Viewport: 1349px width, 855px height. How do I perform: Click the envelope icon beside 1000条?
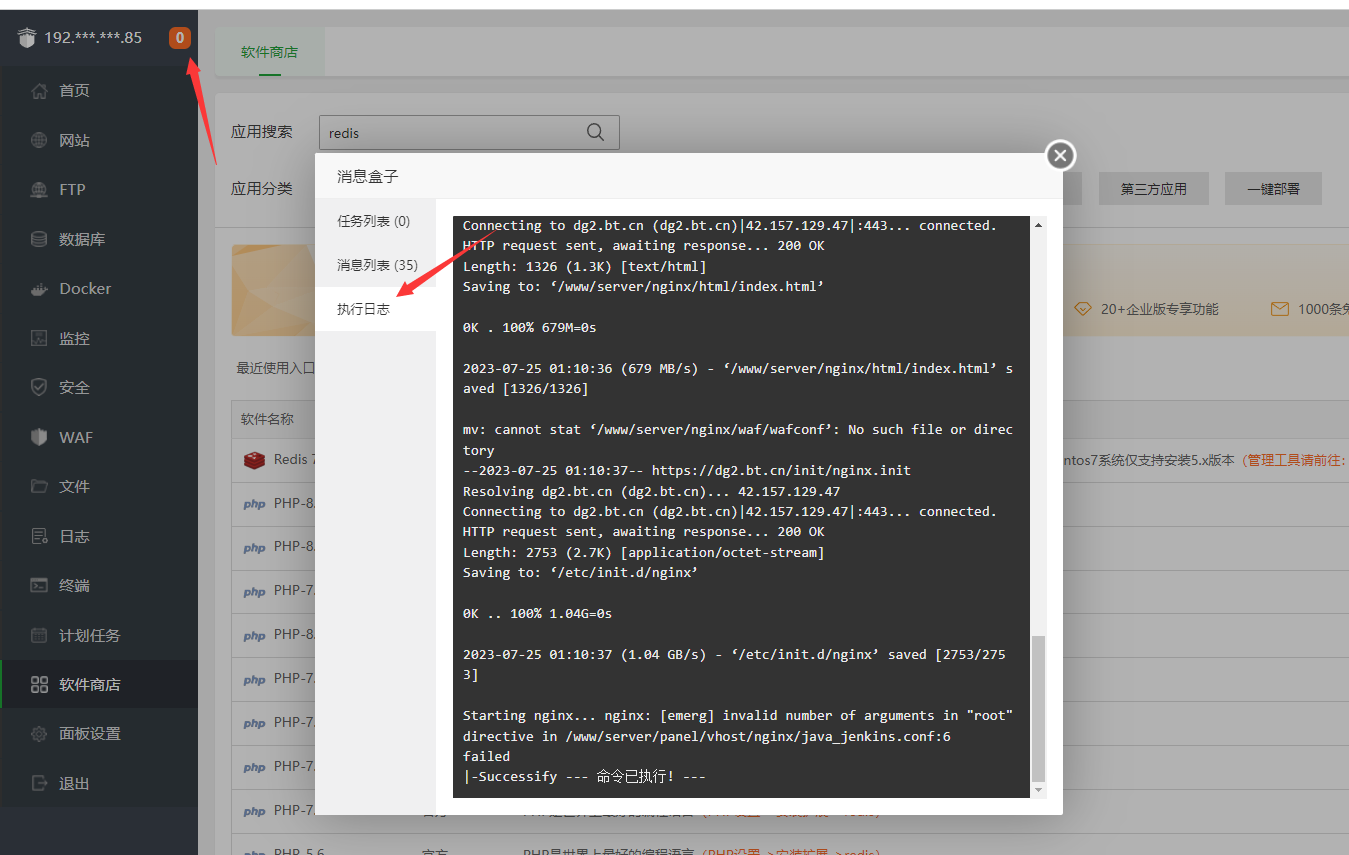click(1279, 309)
